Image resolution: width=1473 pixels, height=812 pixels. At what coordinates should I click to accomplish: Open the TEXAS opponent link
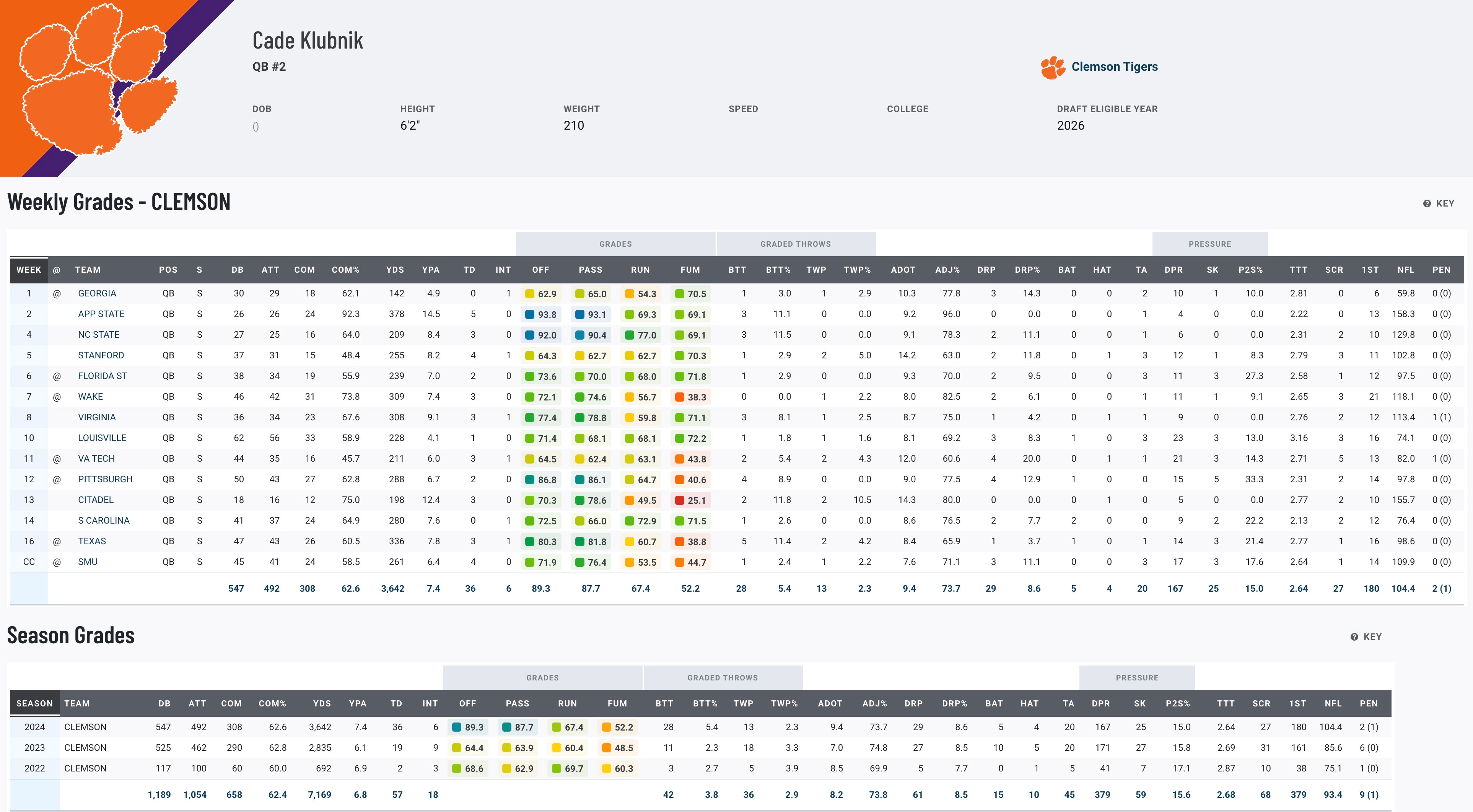[91, 540]
